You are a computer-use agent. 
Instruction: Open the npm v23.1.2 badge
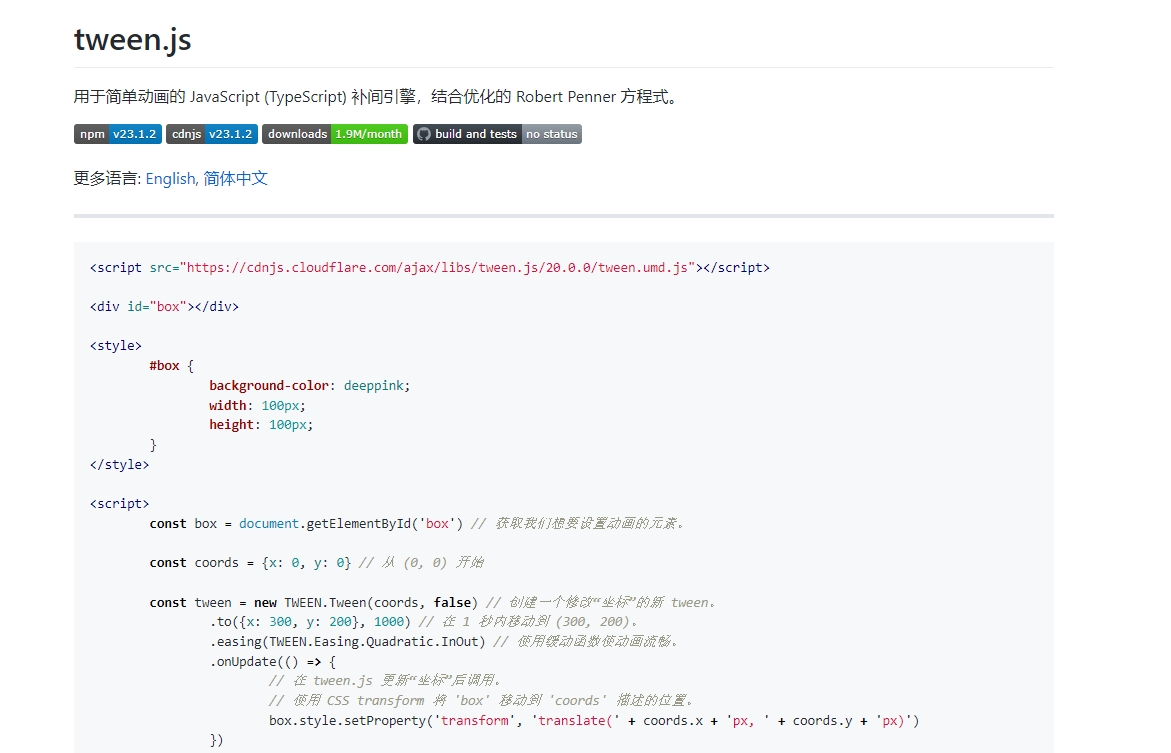click(x=117, y=134)
